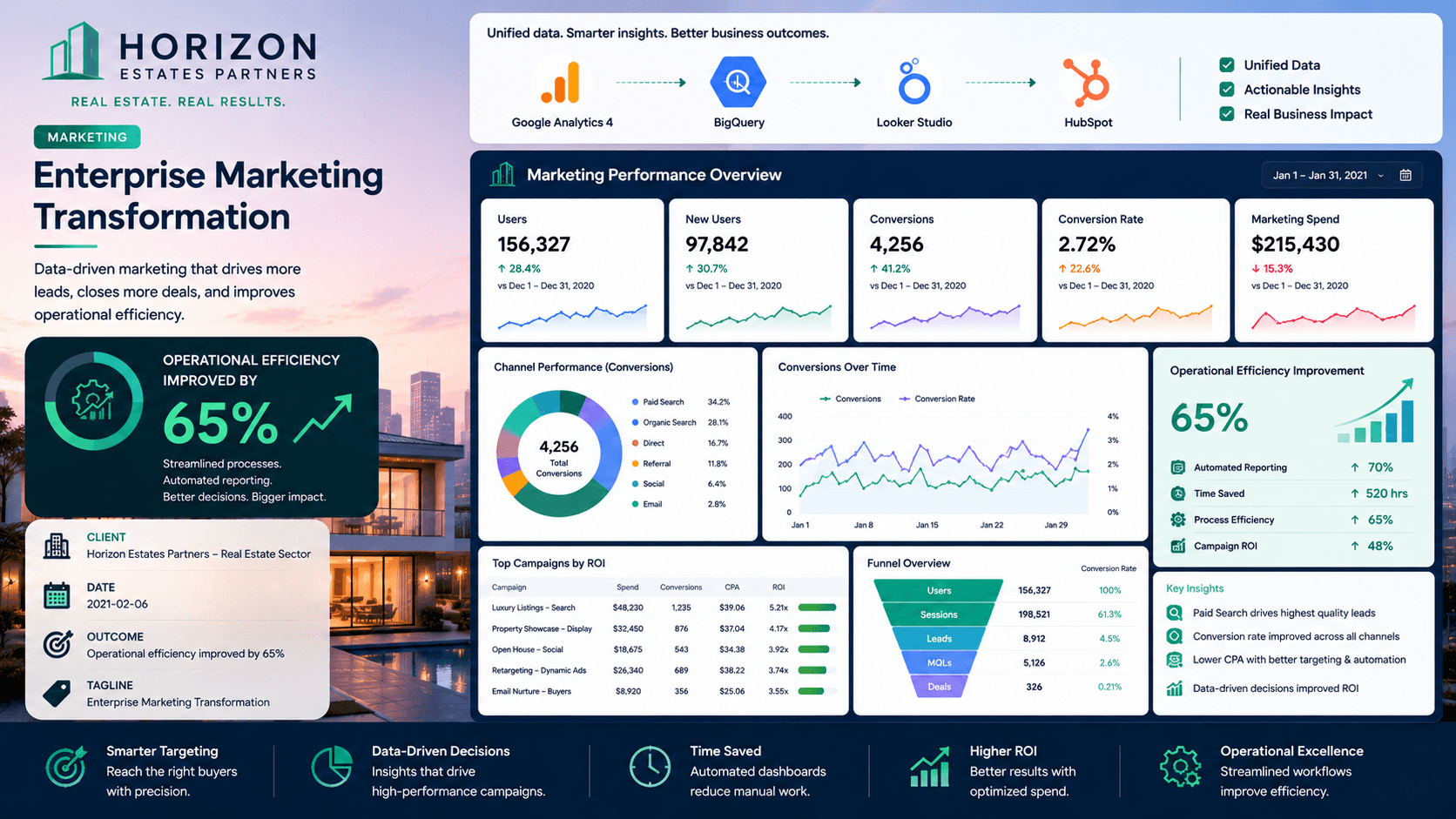
Task: Click the Smarter Targeting bullseye icon
Action: click(x=66, y=767)
